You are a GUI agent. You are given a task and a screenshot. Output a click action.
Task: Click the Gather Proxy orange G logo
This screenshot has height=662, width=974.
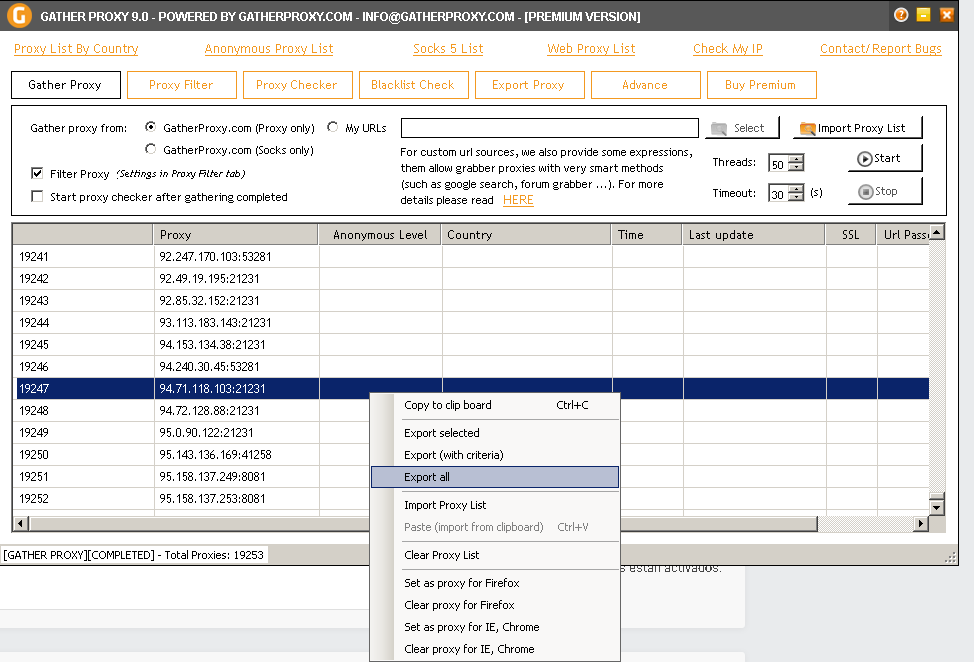[x=19, y=16]
